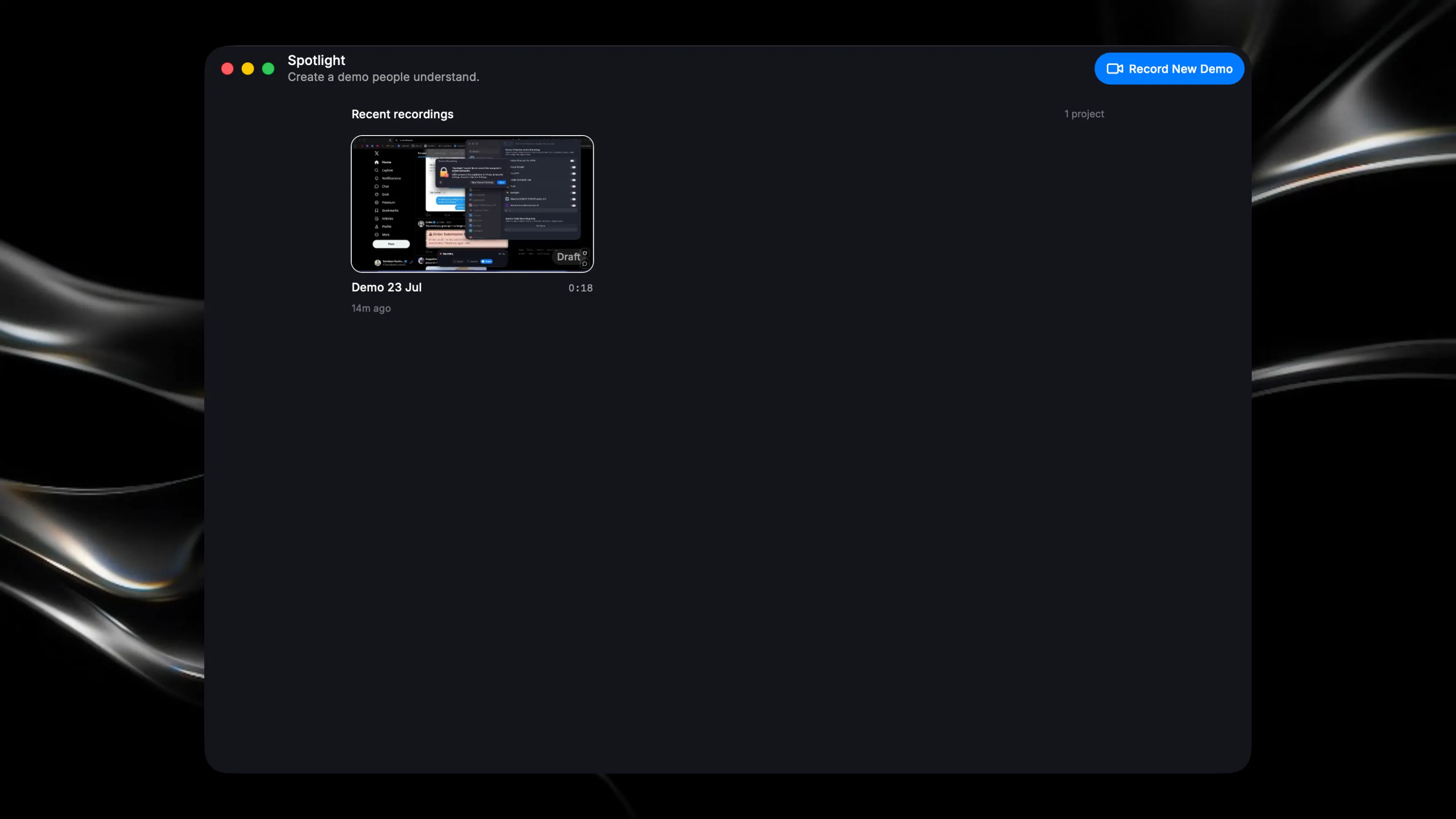Click the "1 project" count label
1456x819 pixels.
pyautogui.click(x=1083, y=114)
